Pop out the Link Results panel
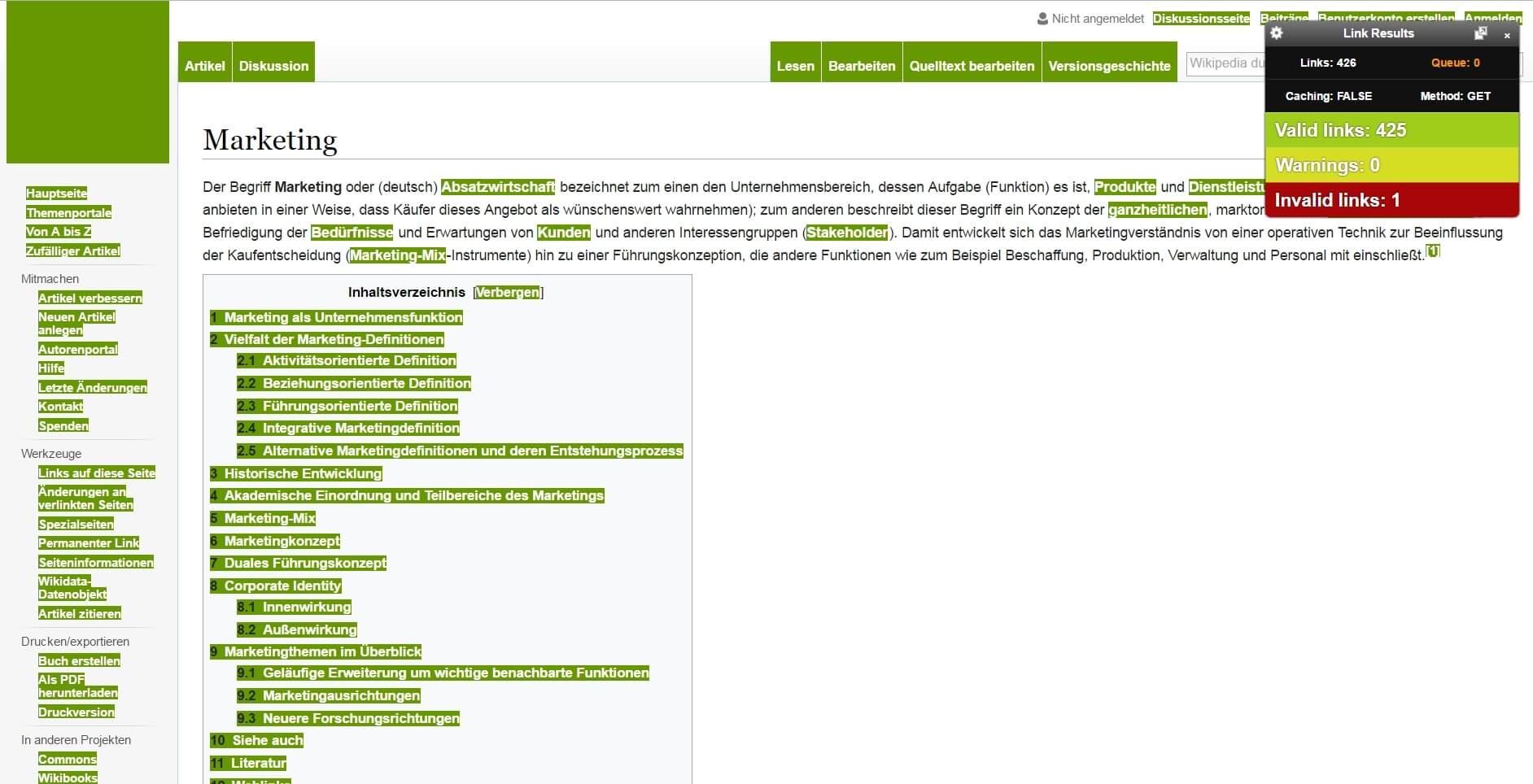The width and height of the screenshot is (1533, 784). coord(1481,33)
